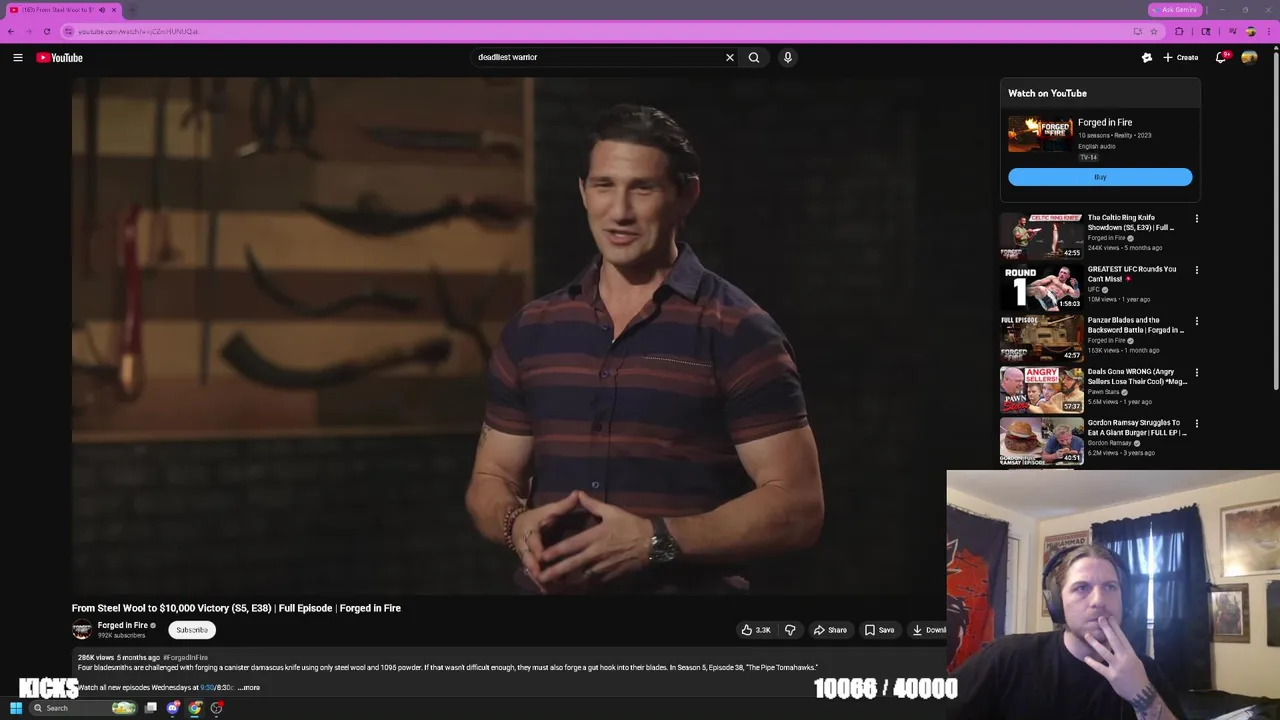Open the Windows Start menu
Image resolution: width=1280 pixels, height=720 pixels.
pos(15,708)
